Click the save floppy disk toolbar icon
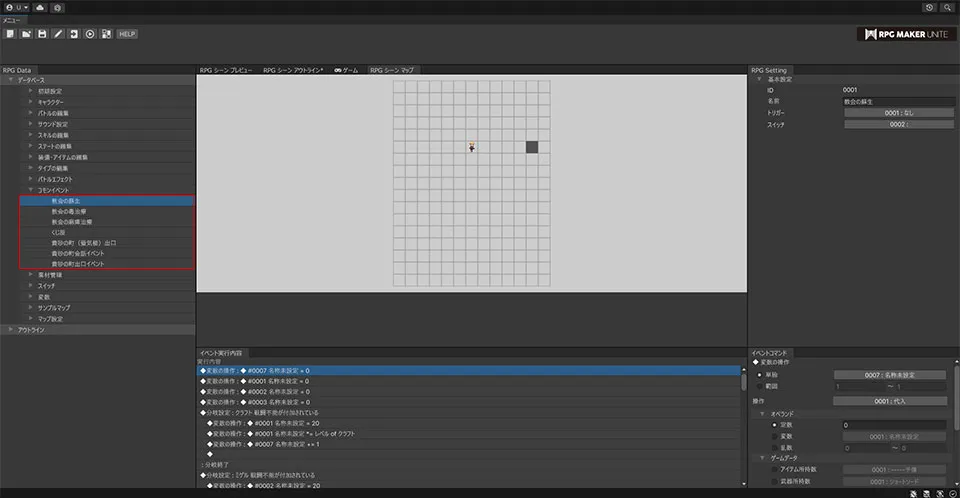 coord(42,34)
